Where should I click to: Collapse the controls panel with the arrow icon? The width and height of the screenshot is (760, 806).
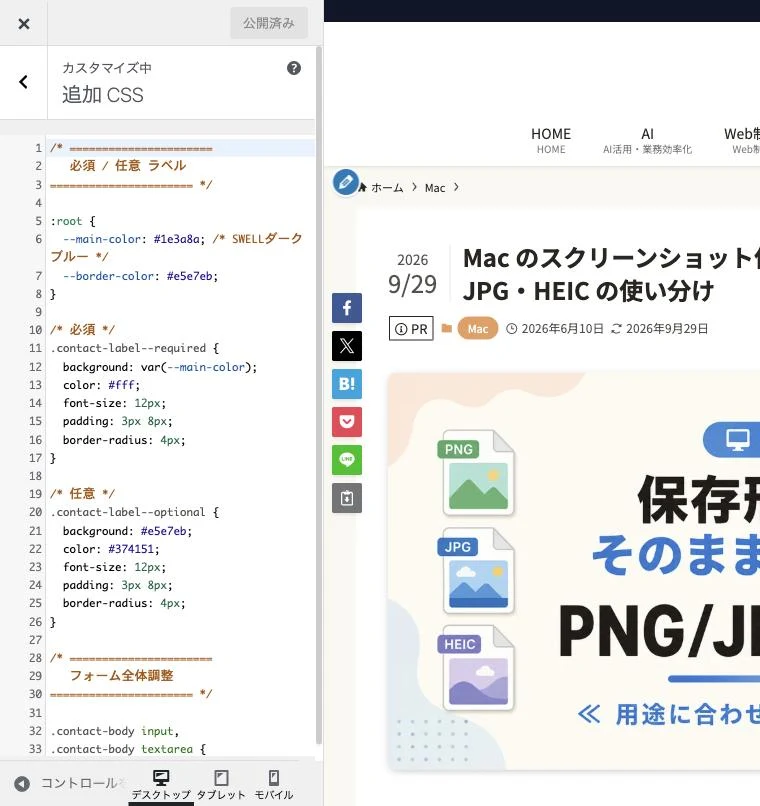(22, 783)
